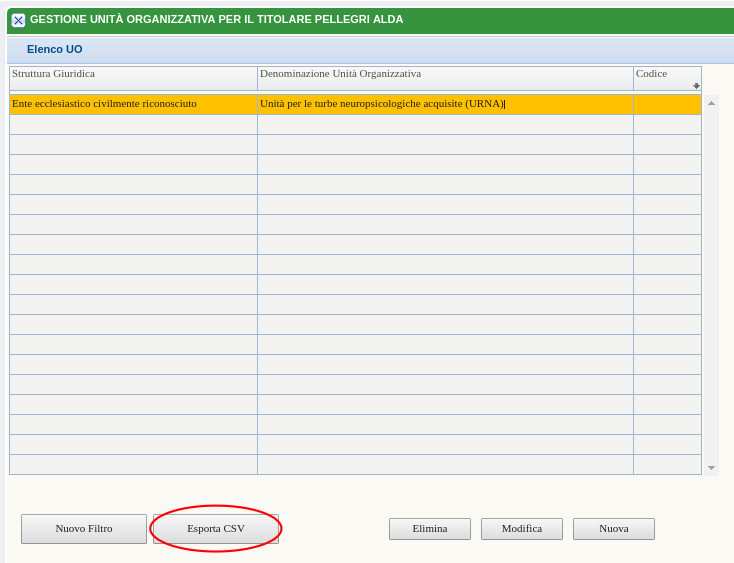Image resolution: width=734 pixels, height=563 pixels.
Task: Click the Codice cell of the highlighted row
Action: [667, 104]
